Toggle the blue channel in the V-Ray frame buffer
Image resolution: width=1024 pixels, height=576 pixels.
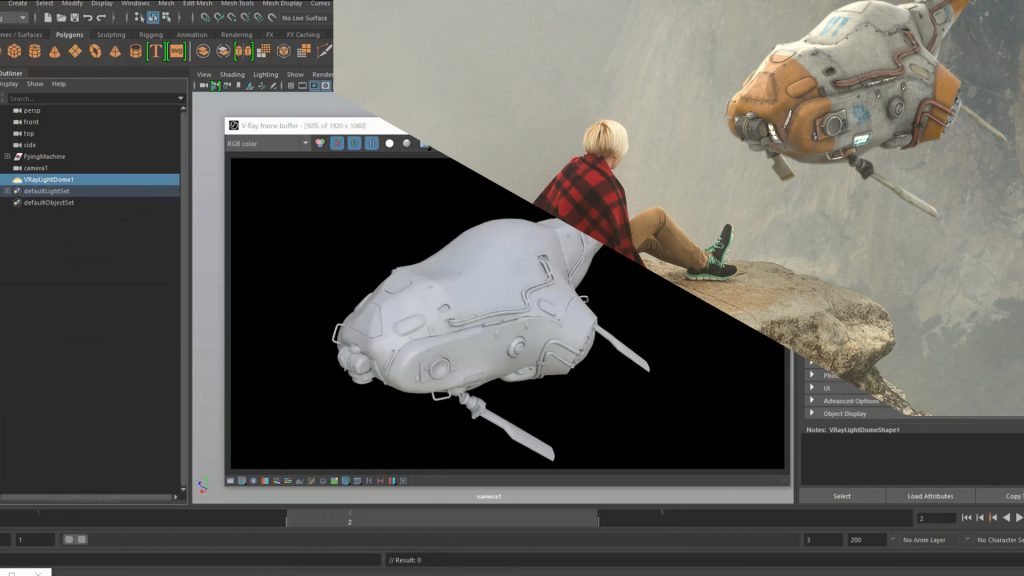pyautogui.click(x=372, y=143)
